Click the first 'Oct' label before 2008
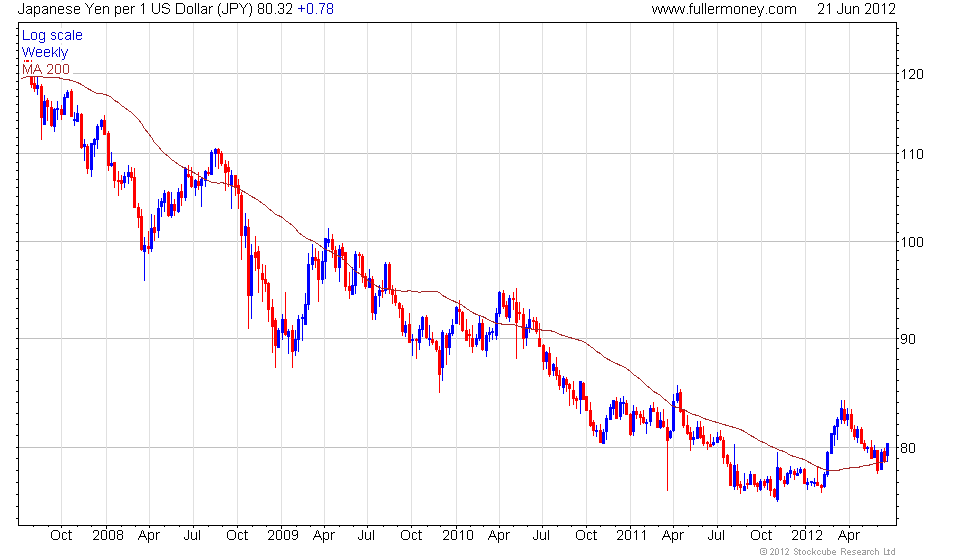This screenshot has height=560, width=980. click(x=61, y=536)
